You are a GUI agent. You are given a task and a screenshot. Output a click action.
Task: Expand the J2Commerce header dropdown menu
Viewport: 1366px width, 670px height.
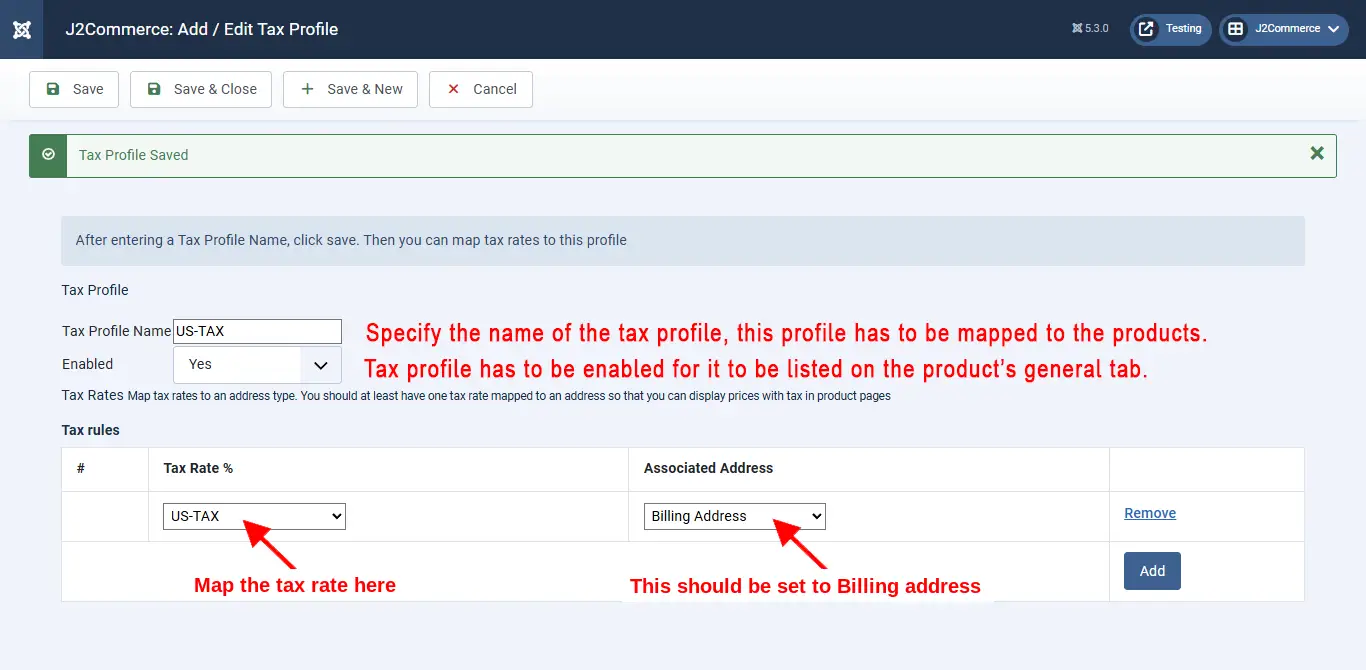pos(1283,29)
